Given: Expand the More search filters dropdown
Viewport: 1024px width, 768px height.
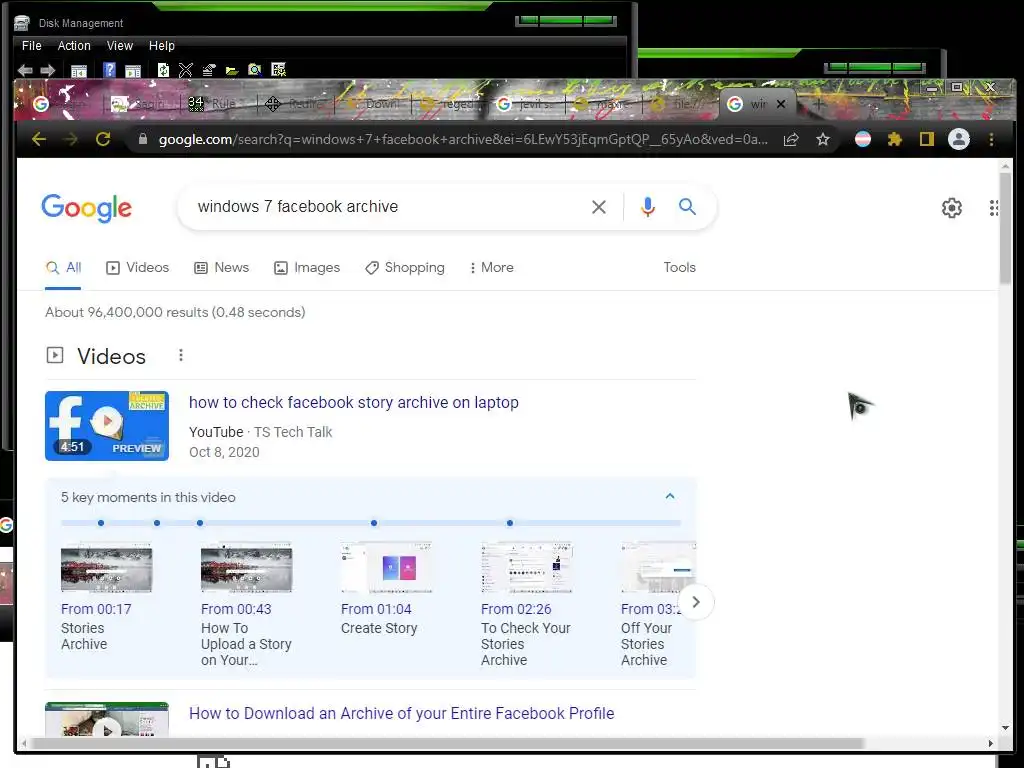Looking at the screenshot, I should [x=491, y=267].
